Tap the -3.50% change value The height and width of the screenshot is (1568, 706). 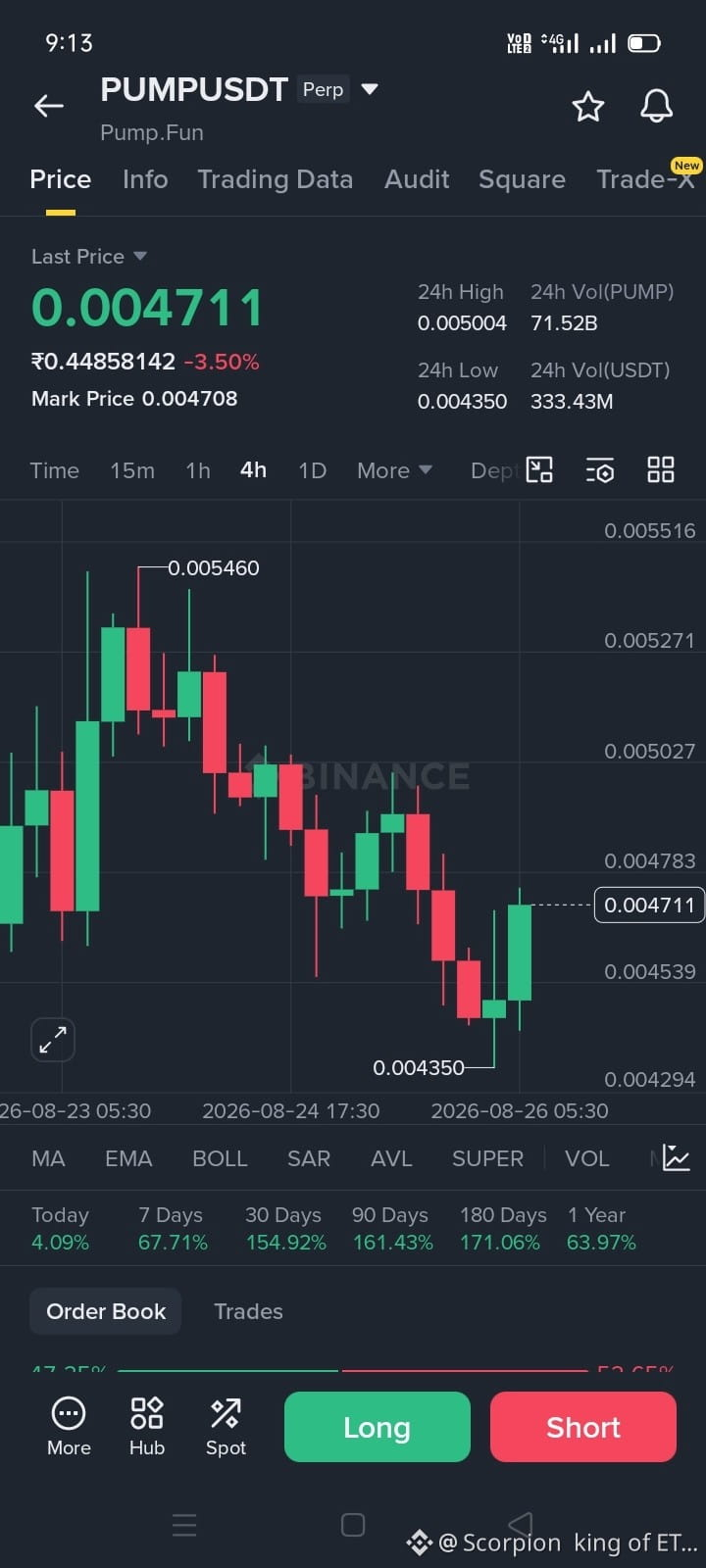click(222, 362)
